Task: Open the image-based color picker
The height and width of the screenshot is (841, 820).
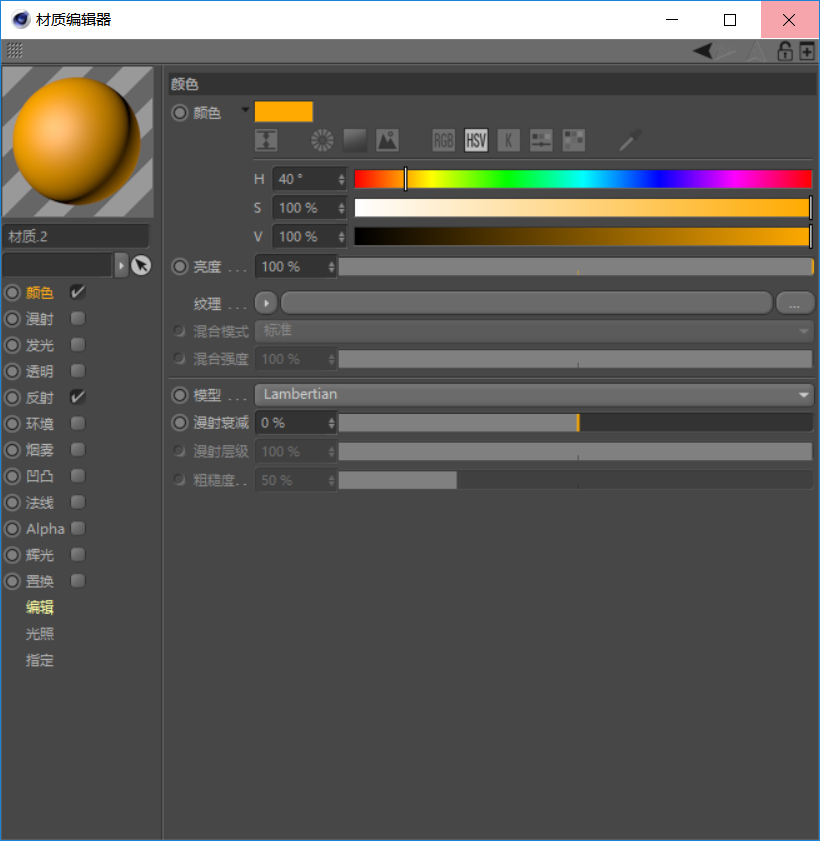Action: pyautogui.click(x=387, y=140)
